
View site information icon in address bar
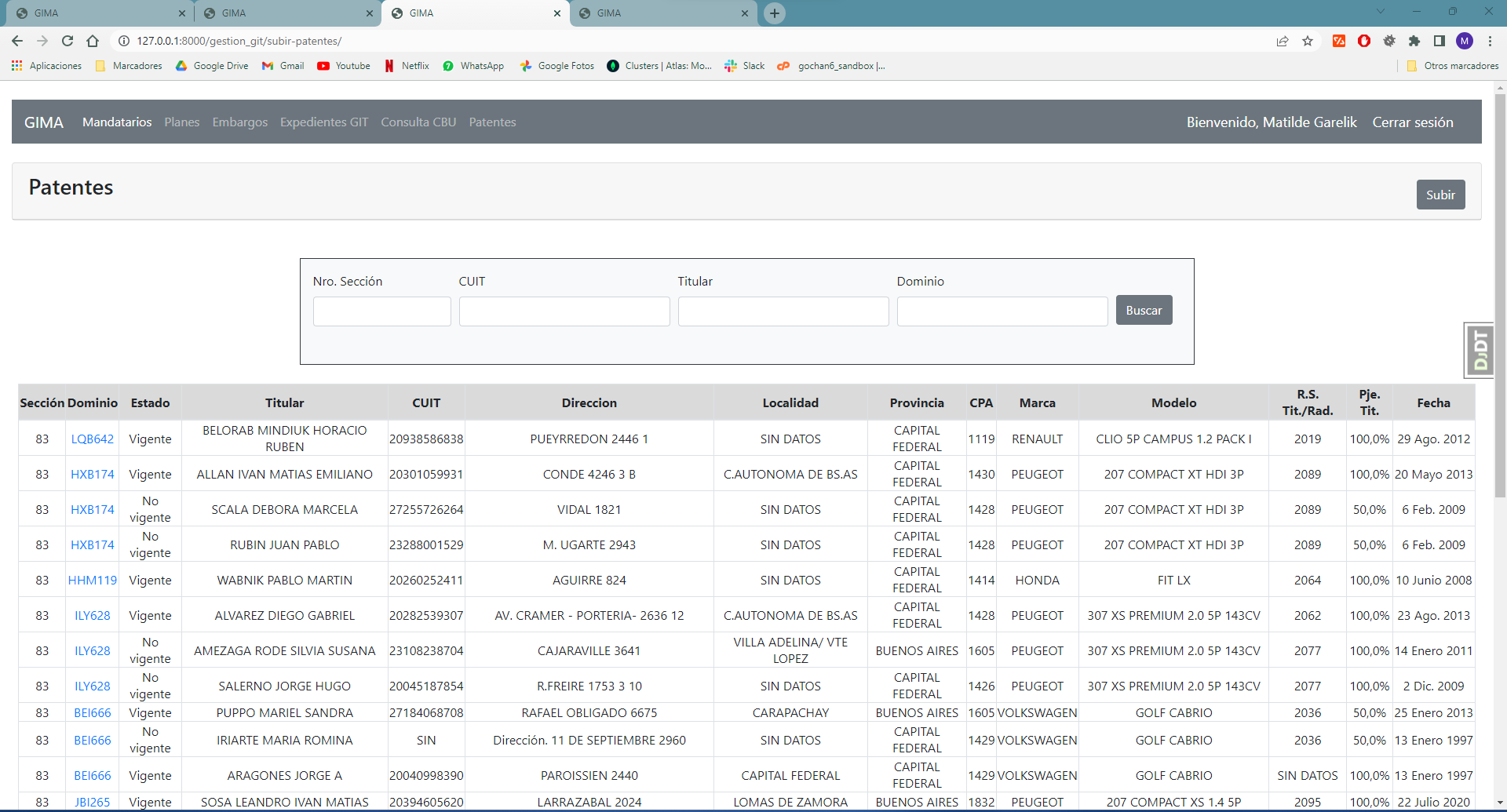pos(123,41)
